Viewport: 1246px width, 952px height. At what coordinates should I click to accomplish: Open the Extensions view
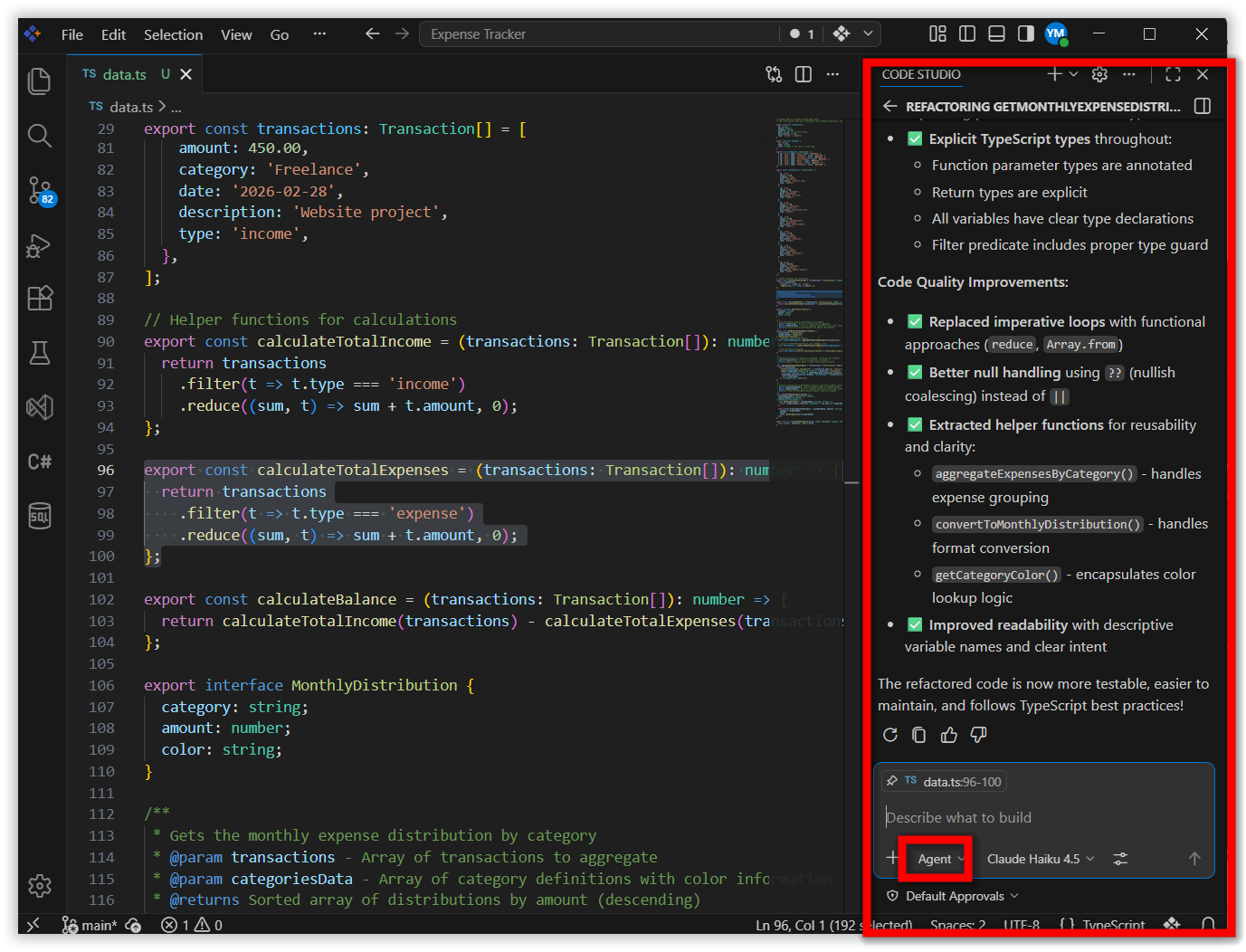[39, 299]
